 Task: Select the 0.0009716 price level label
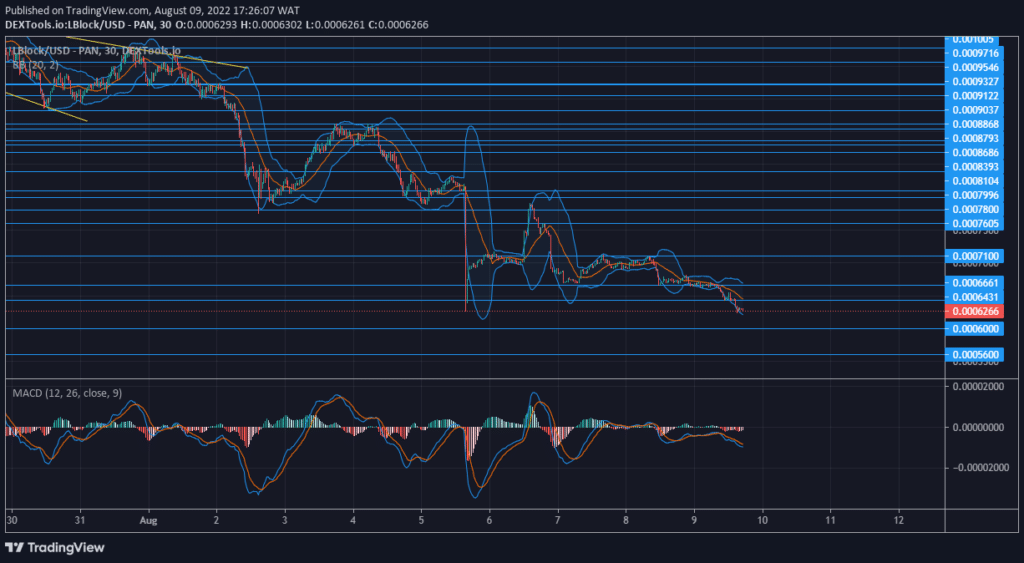pyautogui.click(x=975, y=53)
